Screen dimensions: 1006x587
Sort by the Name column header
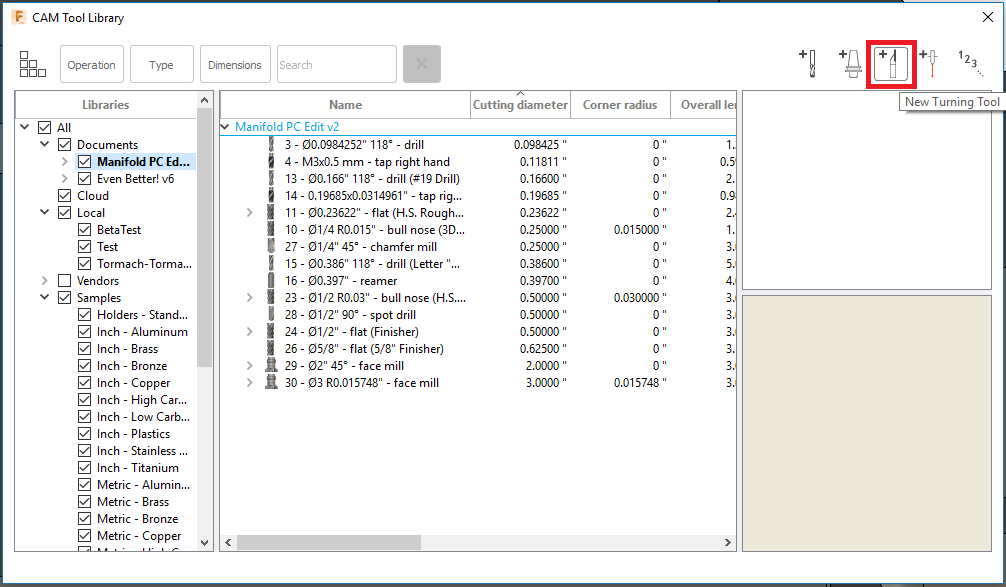345,105
